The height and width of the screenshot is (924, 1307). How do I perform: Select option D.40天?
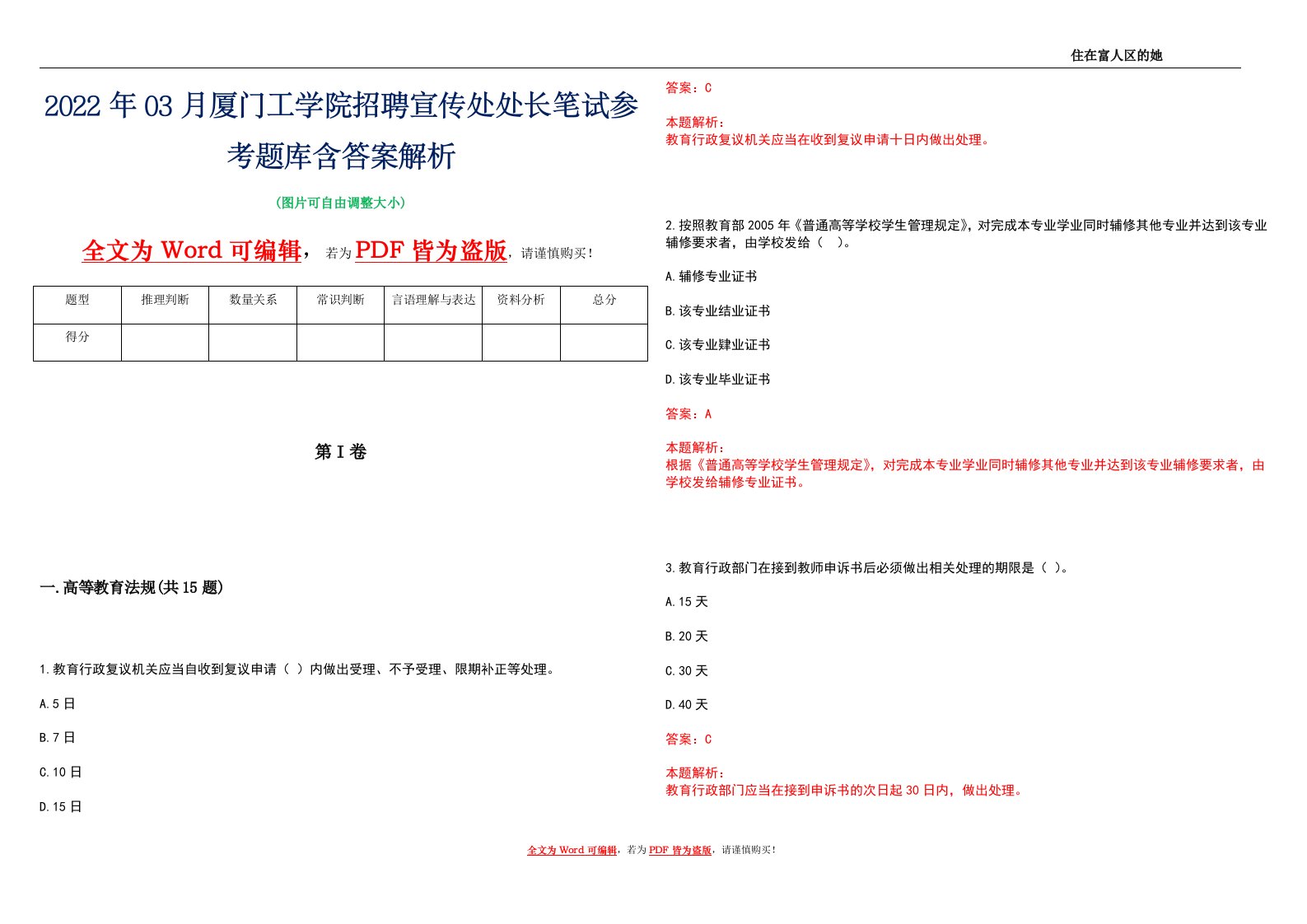687,705
